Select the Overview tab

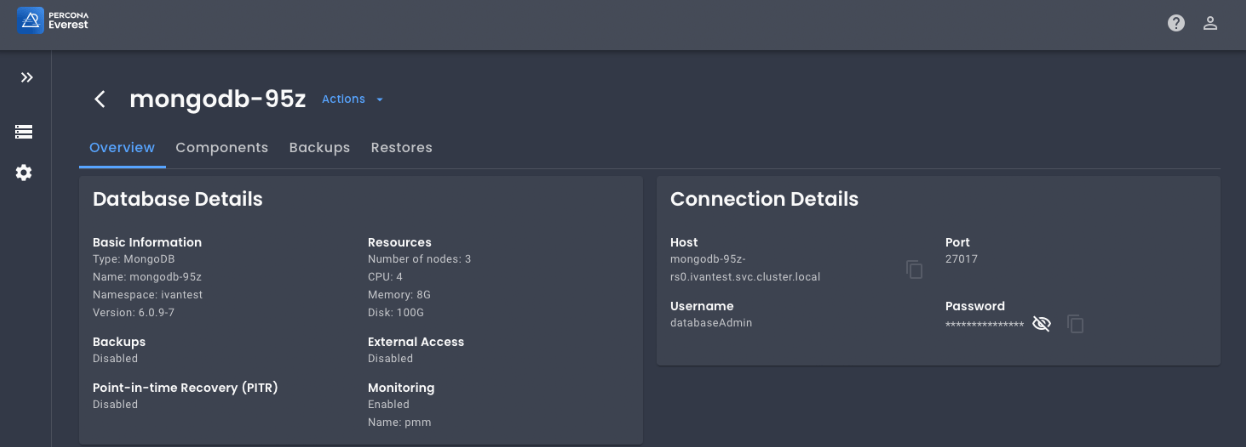pyautogui.click(x=122, y=147)
